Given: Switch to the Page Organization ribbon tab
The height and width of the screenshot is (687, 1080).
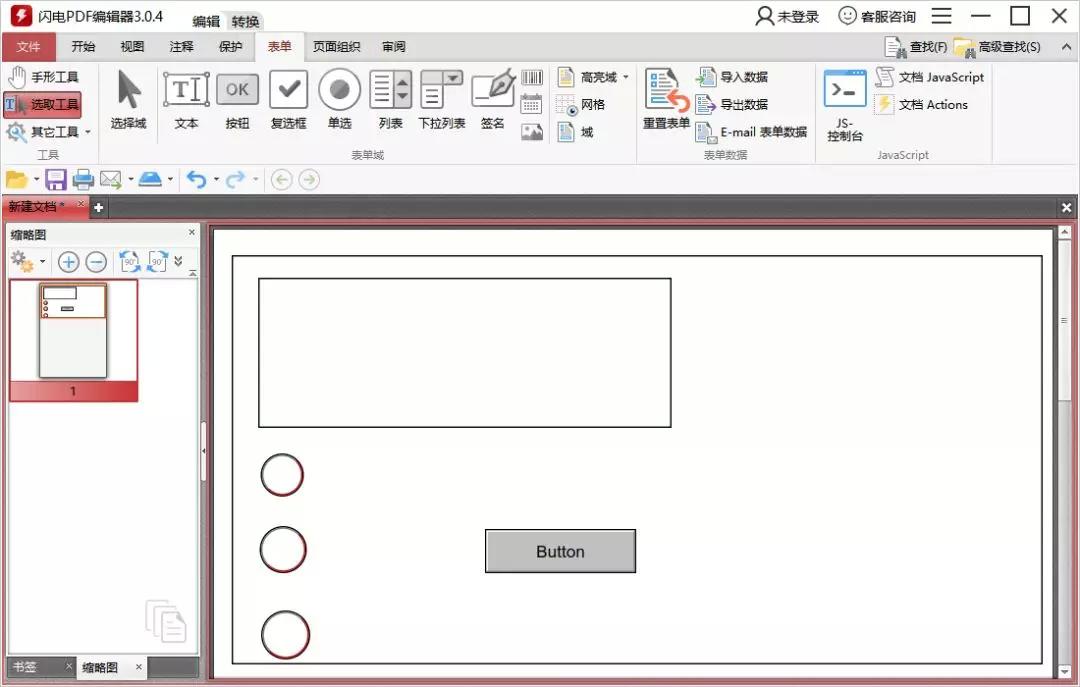Looking at the screenshot, I should click(x=336, y=47).
